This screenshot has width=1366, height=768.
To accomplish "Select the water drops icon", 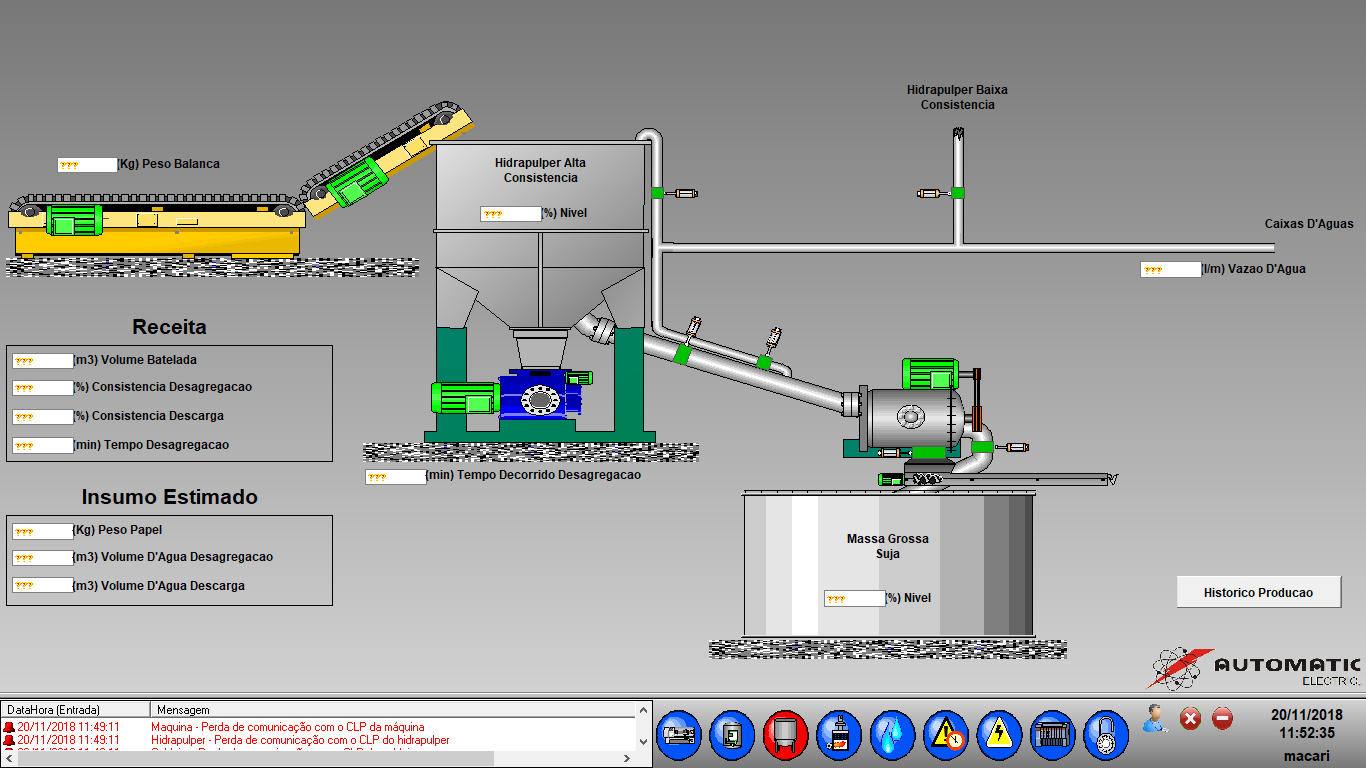I will click(892, 735).
